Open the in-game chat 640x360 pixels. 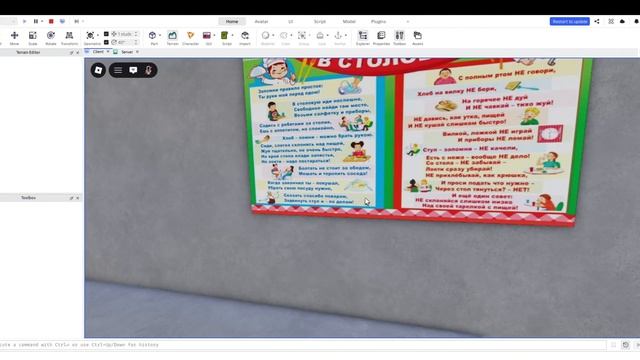point(133,70)
